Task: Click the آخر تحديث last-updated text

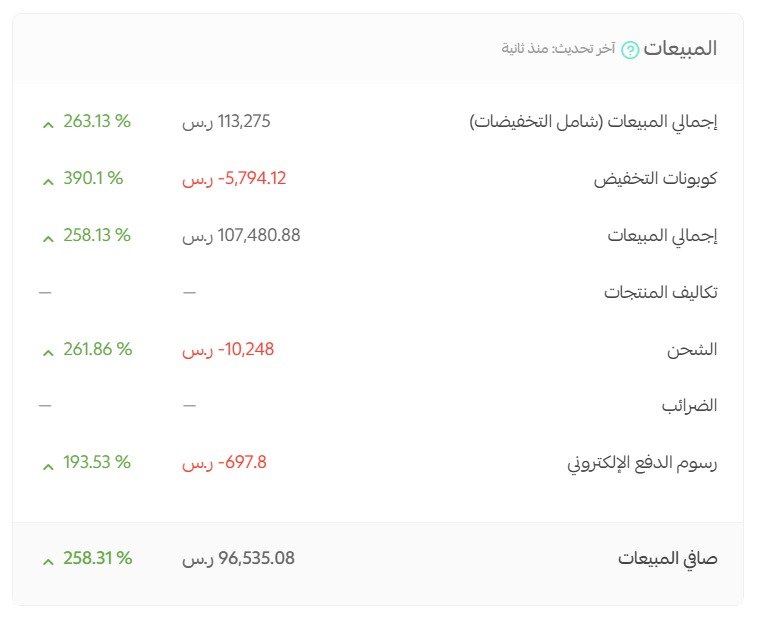Action: click(x=561, y=49)
